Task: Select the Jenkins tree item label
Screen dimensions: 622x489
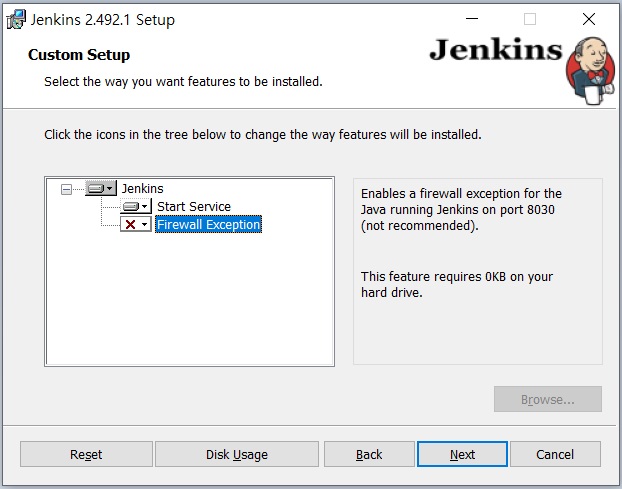Action: pyautogui.click(x=142, y=188)
